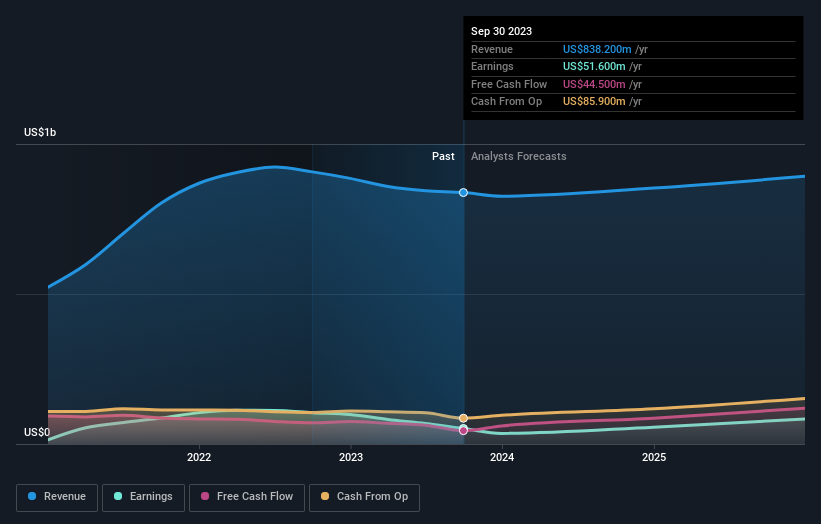Click the Revenue row label in tooltip
The height and width of the screenshot is (524, 821).
[x=492, y=49]
